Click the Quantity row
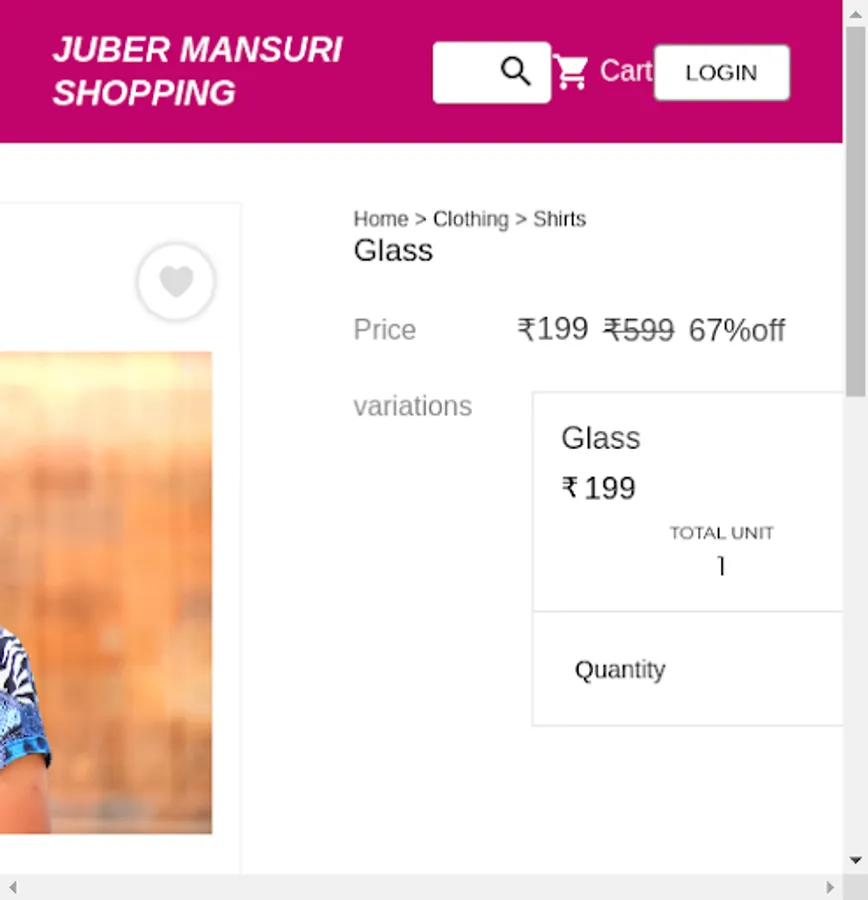868x900 pixels. click(x=688, y=669)
